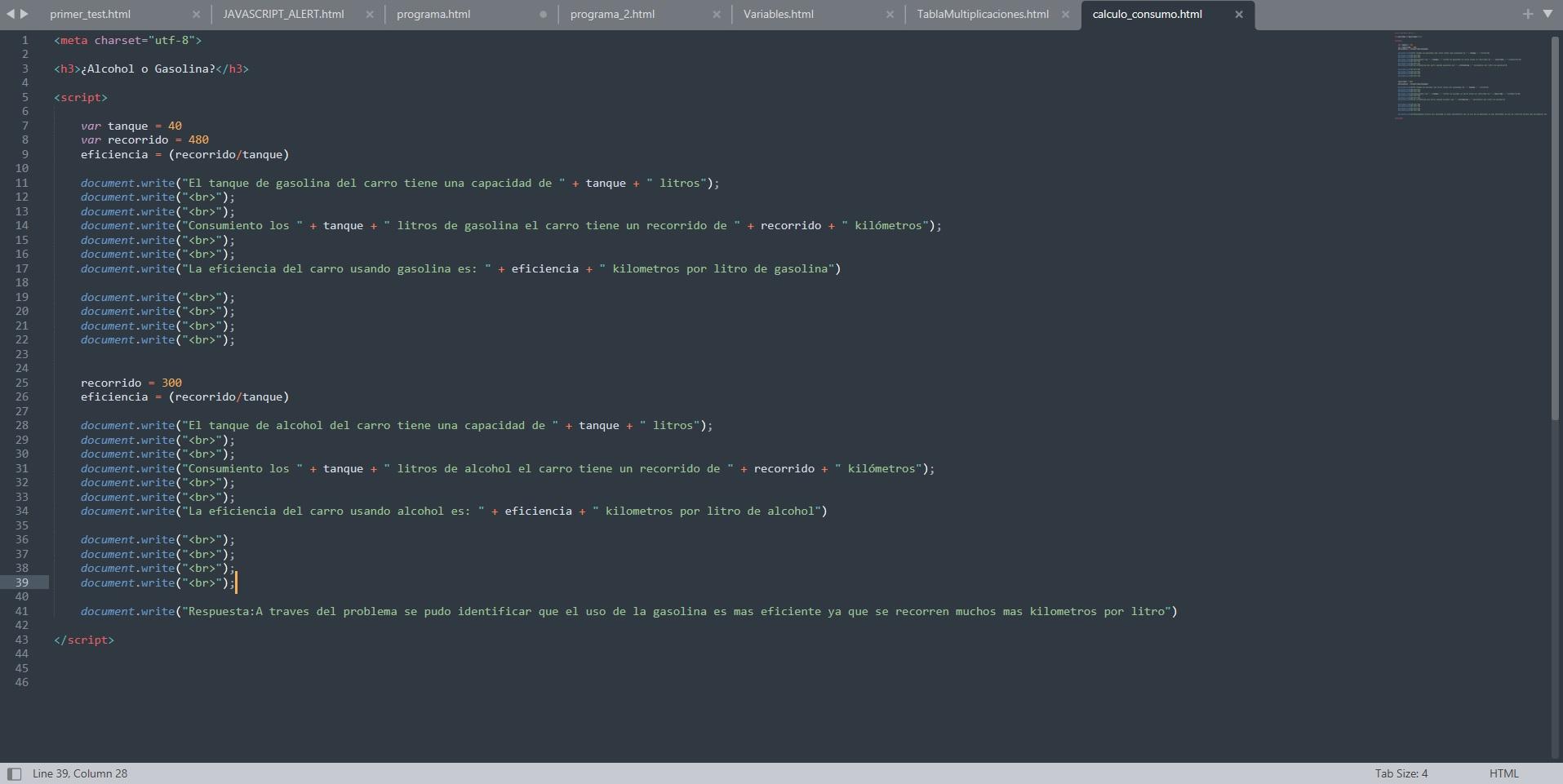Click line number 46 in gutter
This screenshot has height=784, width=1563.
(21, 682)
